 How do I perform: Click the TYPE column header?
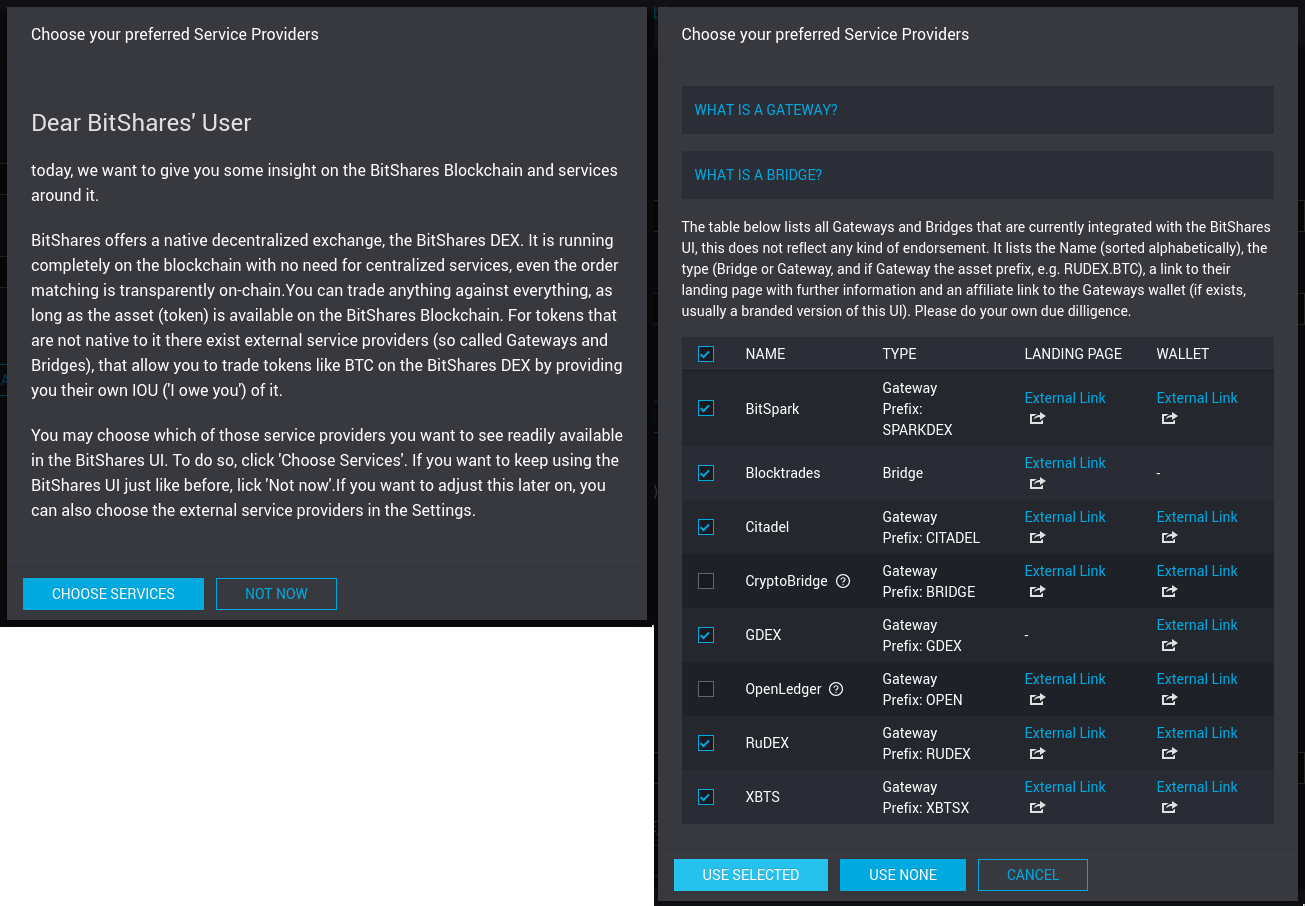click(x=899, y=354)
